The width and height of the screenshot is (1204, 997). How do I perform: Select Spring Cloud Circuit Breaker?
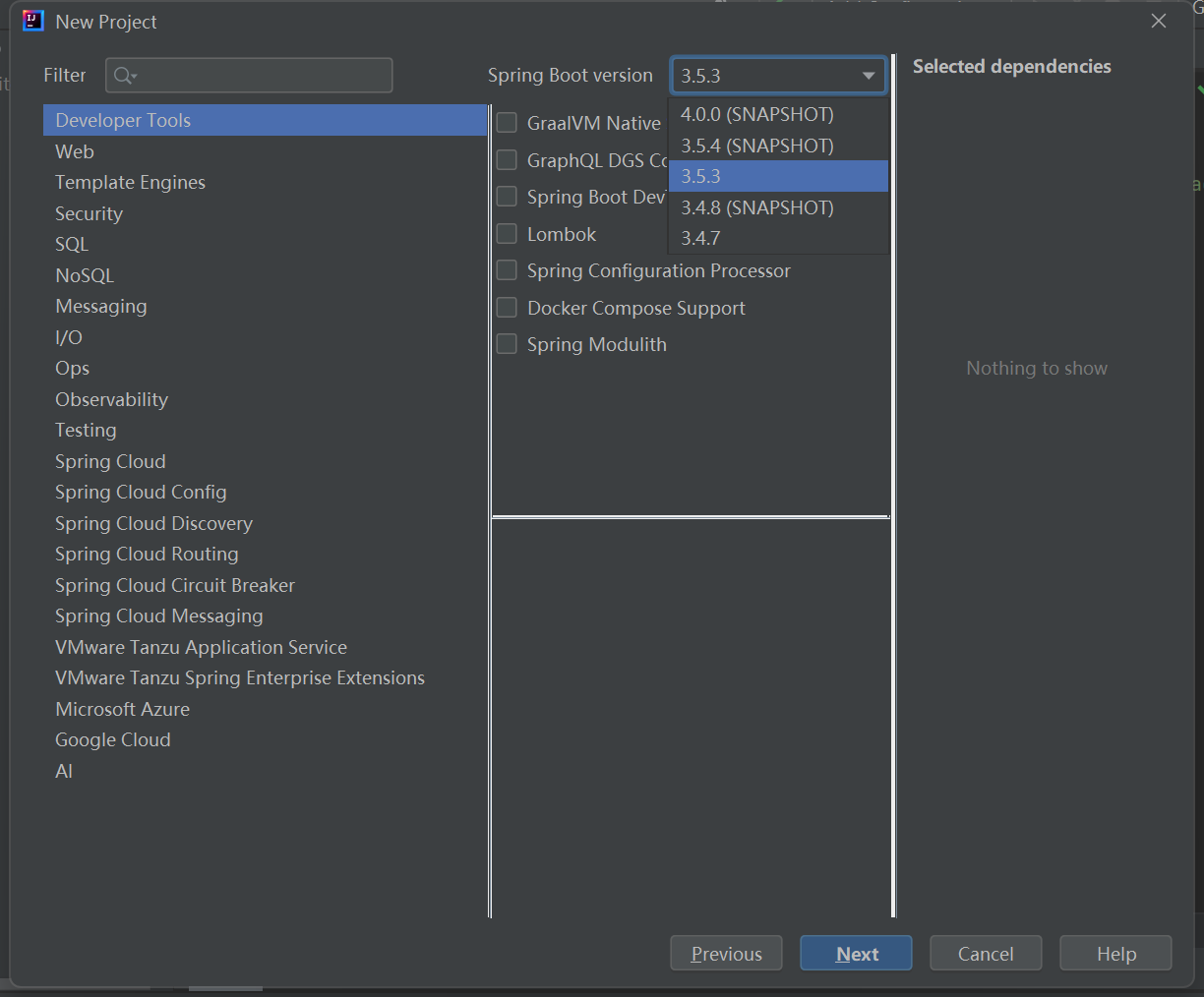pyautogui.click(x=265, y=585)
